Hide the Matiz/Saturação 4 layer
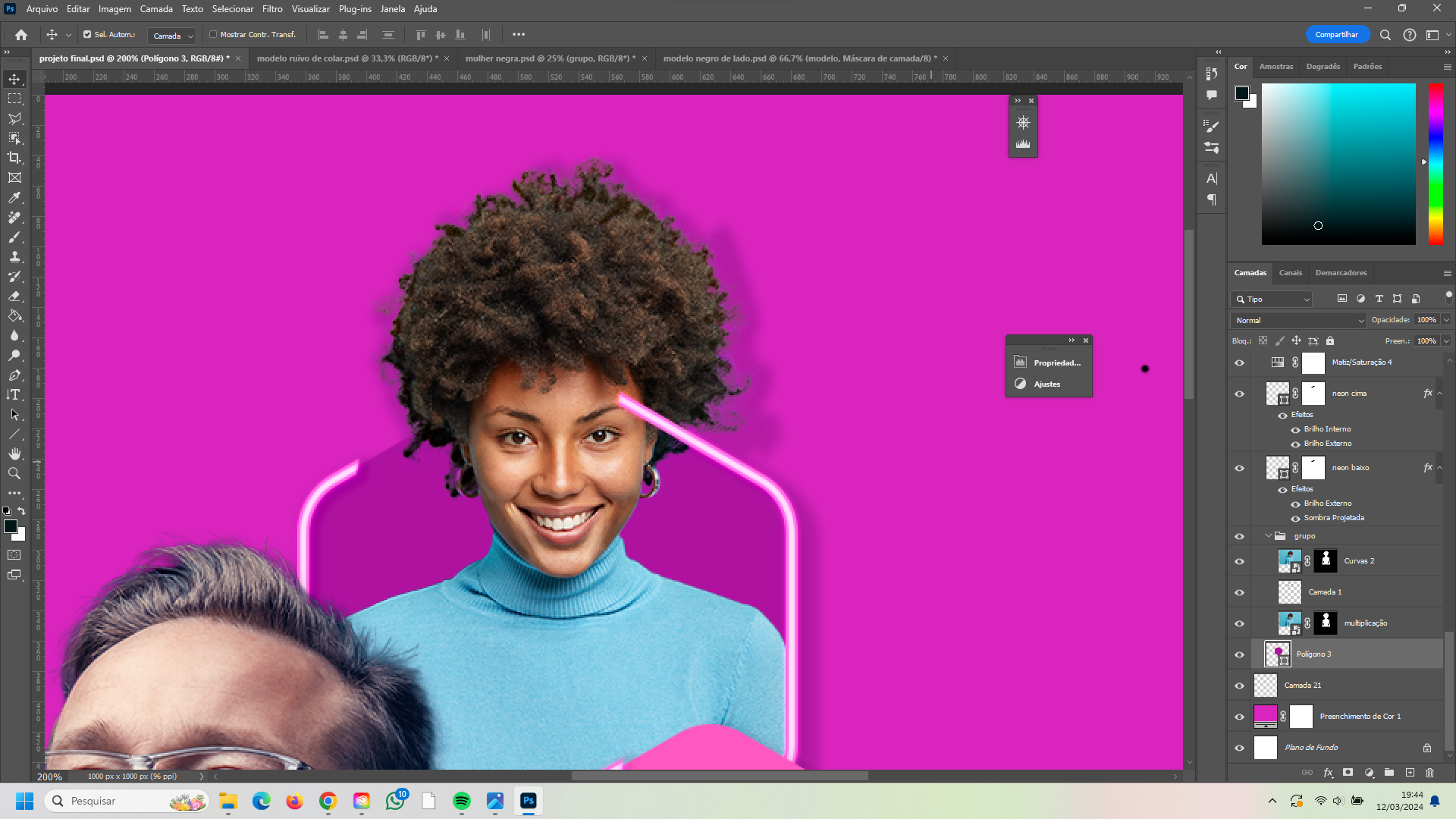This screenshot has width=1456, height=819. click(x=1239, y=362)
